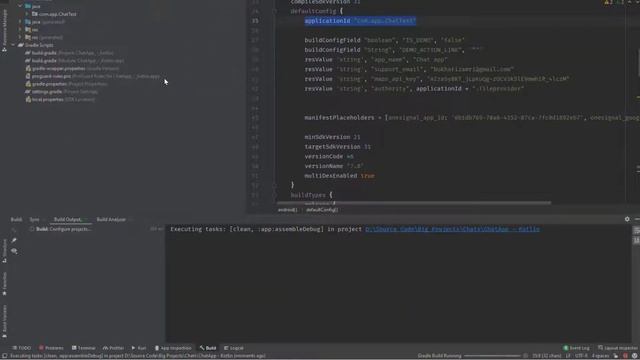Open the Build Variants side tool window
Image resolution: width=640 pixels, height=360 pixels.
coord(4,321)
